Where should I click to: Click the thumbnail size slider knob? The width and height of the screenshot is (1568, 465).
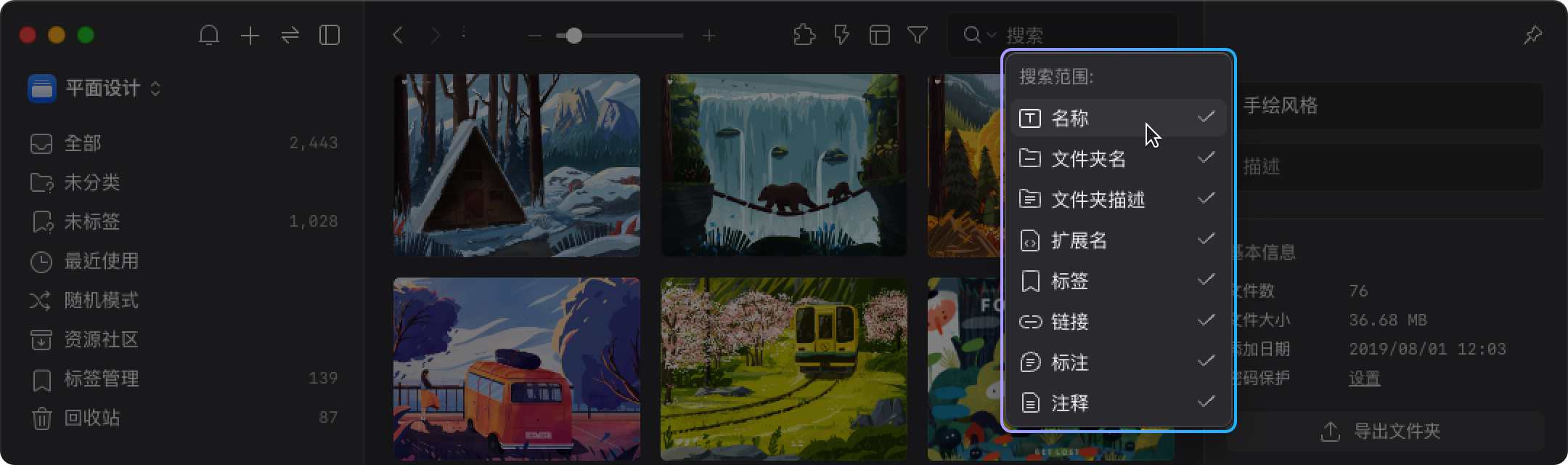tap(573, 35)
